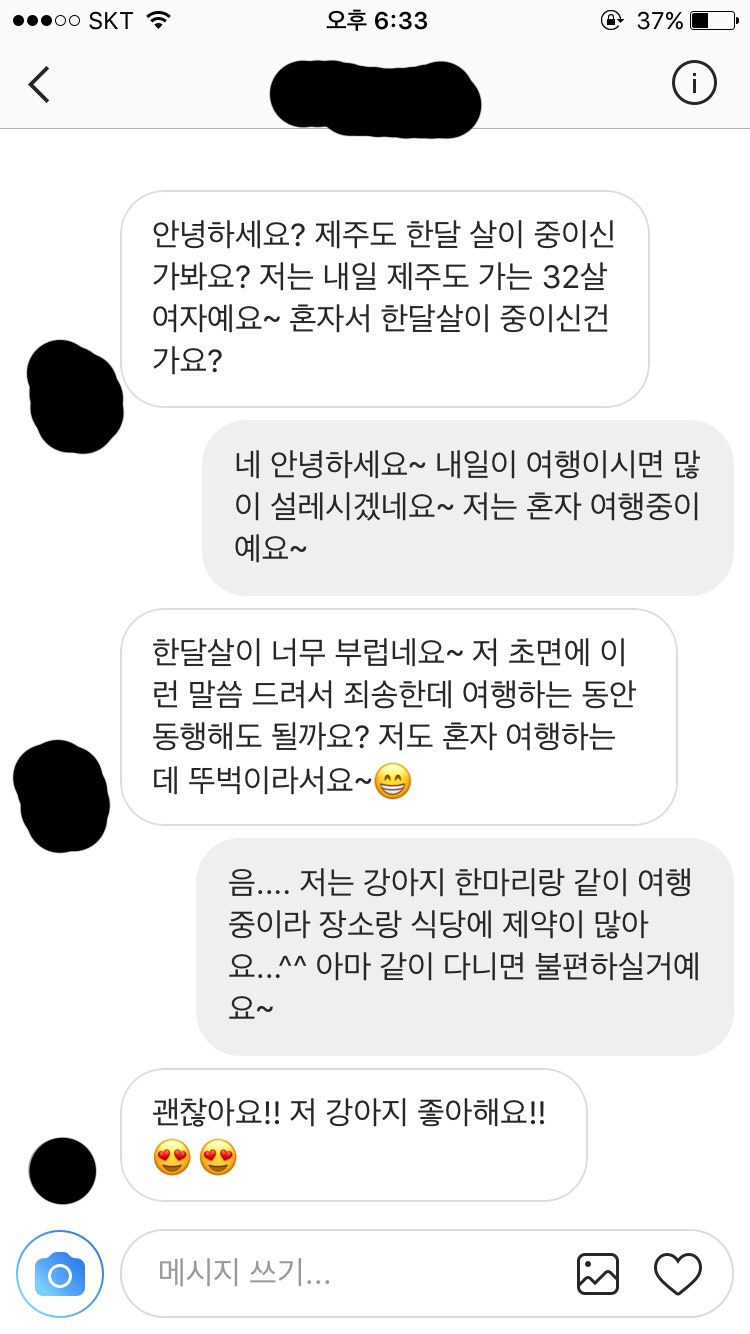Tap sender avatar beside 괜찮아요 message
750x1334 pixels.
pyautogui.click(x=63, y=1170)
